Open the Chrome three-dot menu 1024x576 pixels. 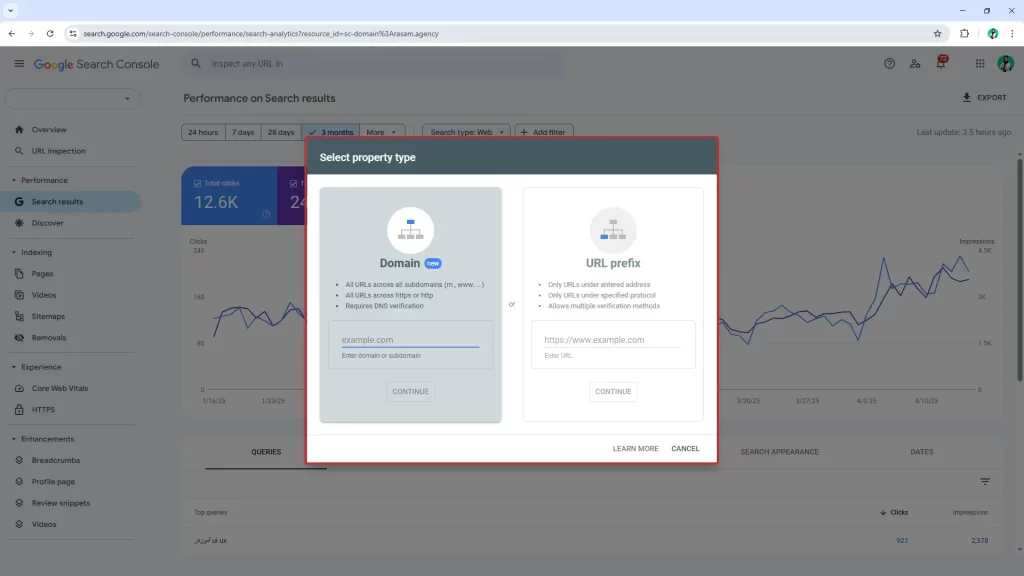coord(1012,33)
